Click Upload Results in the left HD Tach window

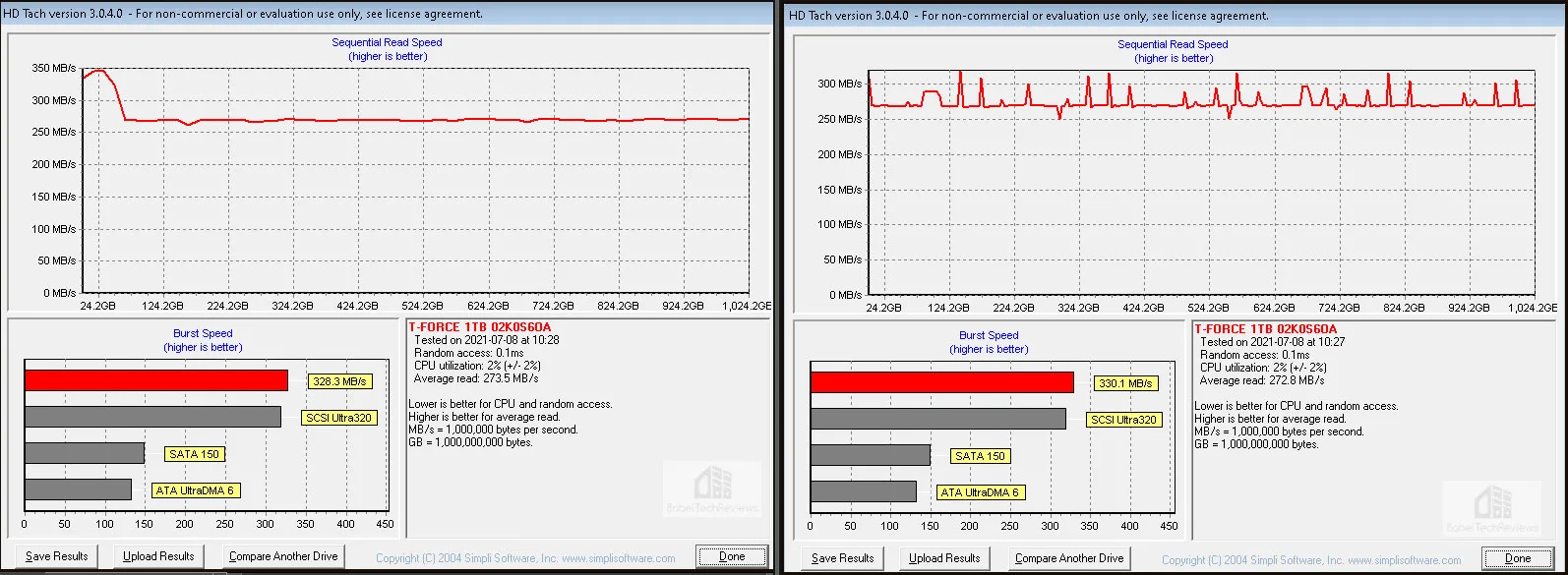[158, 556]
